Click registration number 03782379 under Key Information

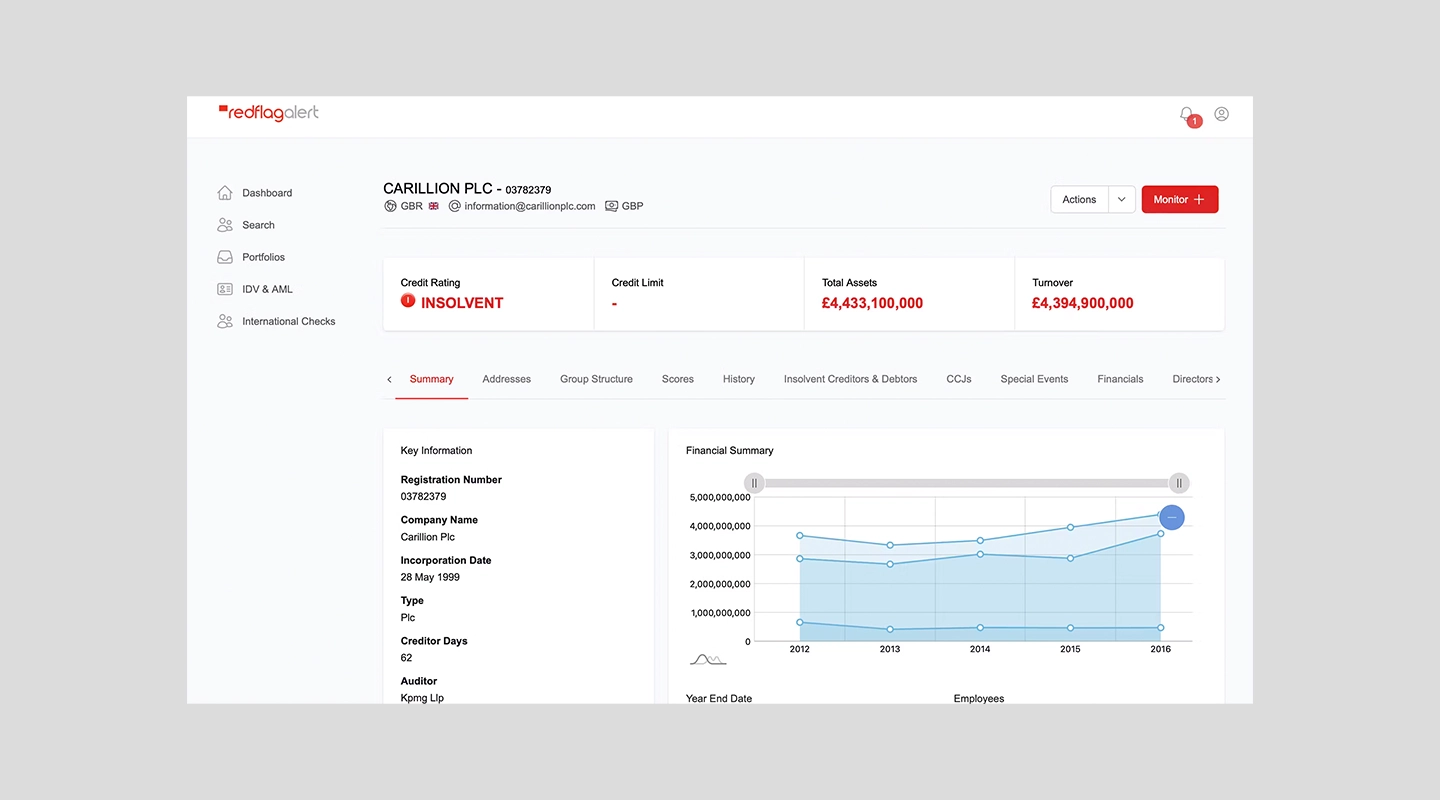click(424, 496)
